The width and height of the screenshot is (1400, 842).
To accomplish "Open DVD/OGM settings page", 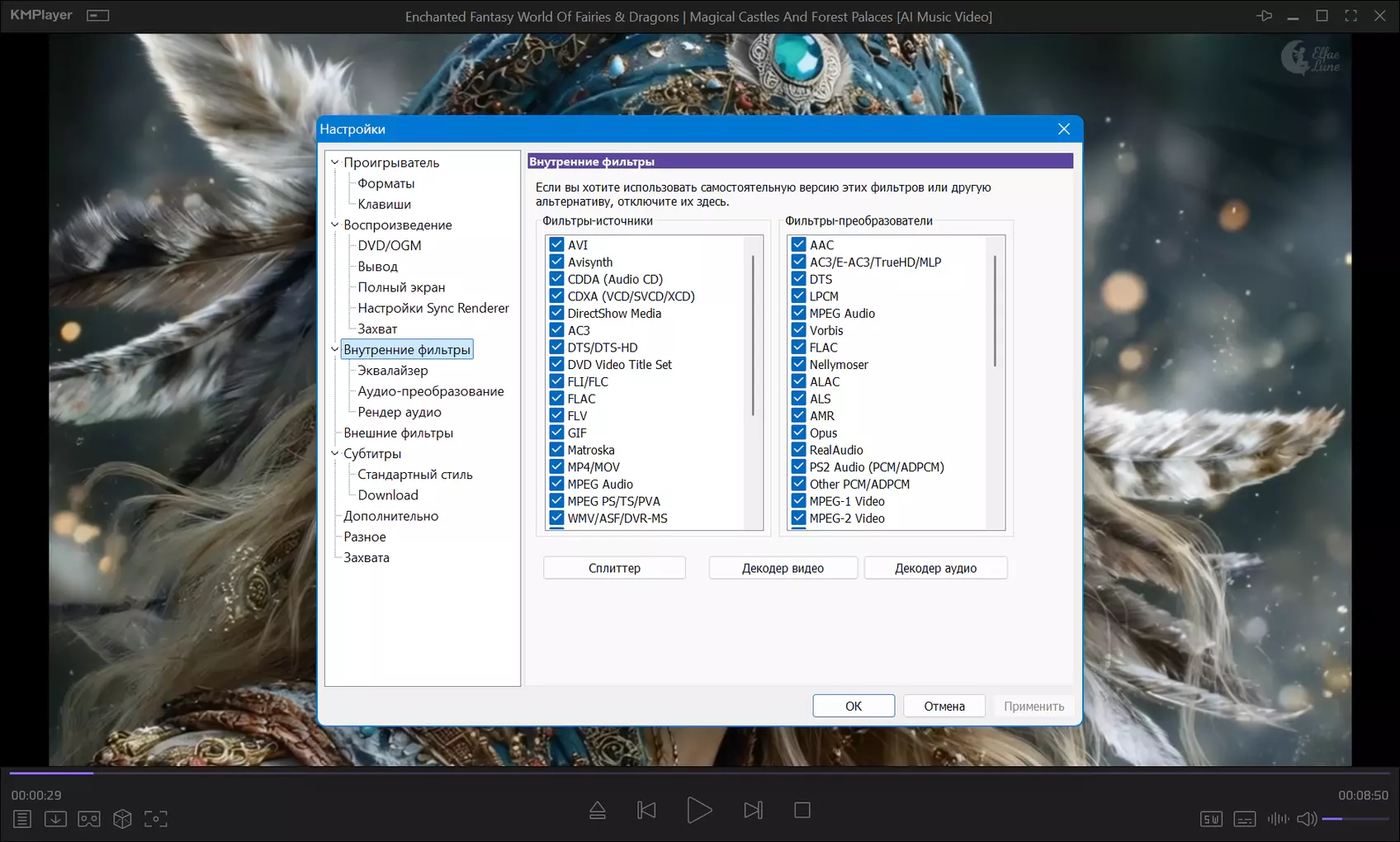I will tap(390, 245).
